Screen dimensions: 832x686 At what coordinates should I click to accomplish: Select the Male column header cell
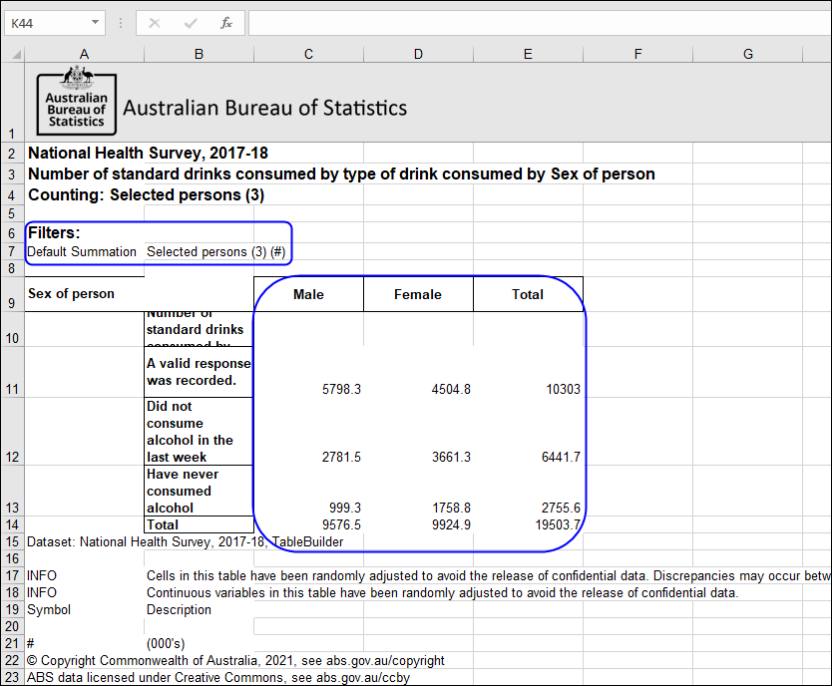pos(308,293)
